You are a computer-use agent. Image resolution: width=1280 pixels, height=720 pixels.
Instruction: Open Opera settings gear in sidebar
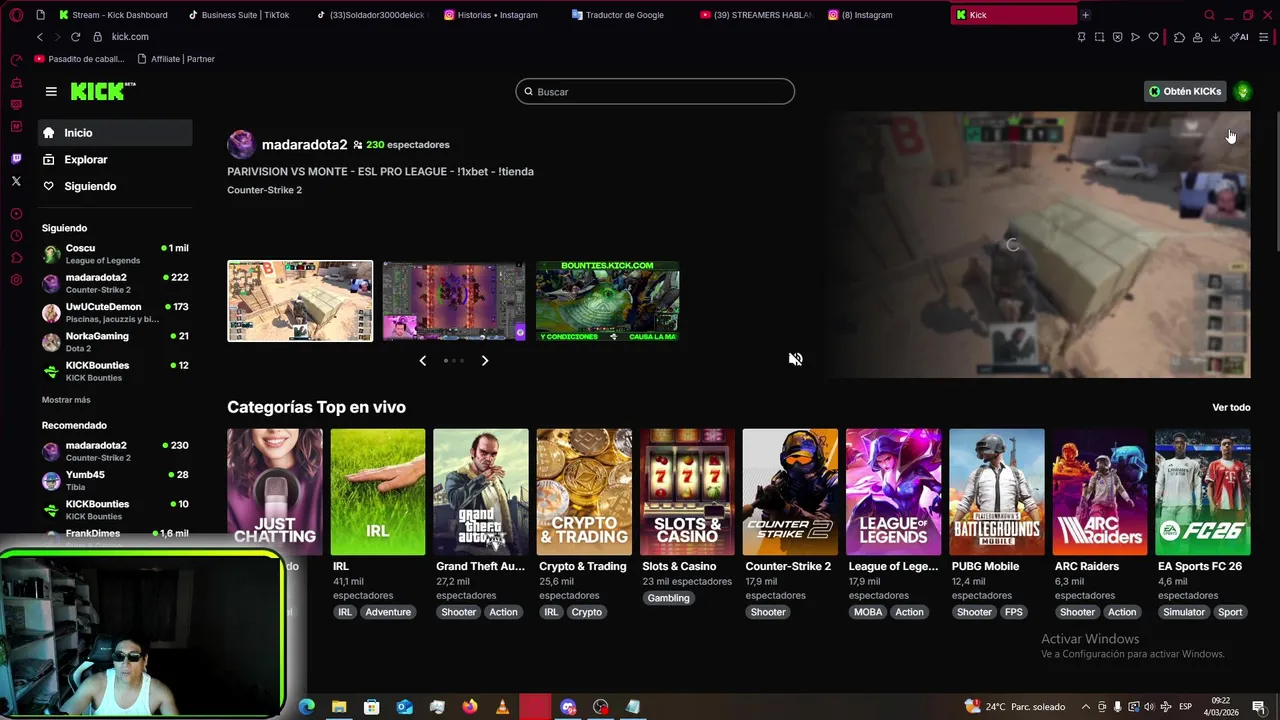click(x=16, y=280)
